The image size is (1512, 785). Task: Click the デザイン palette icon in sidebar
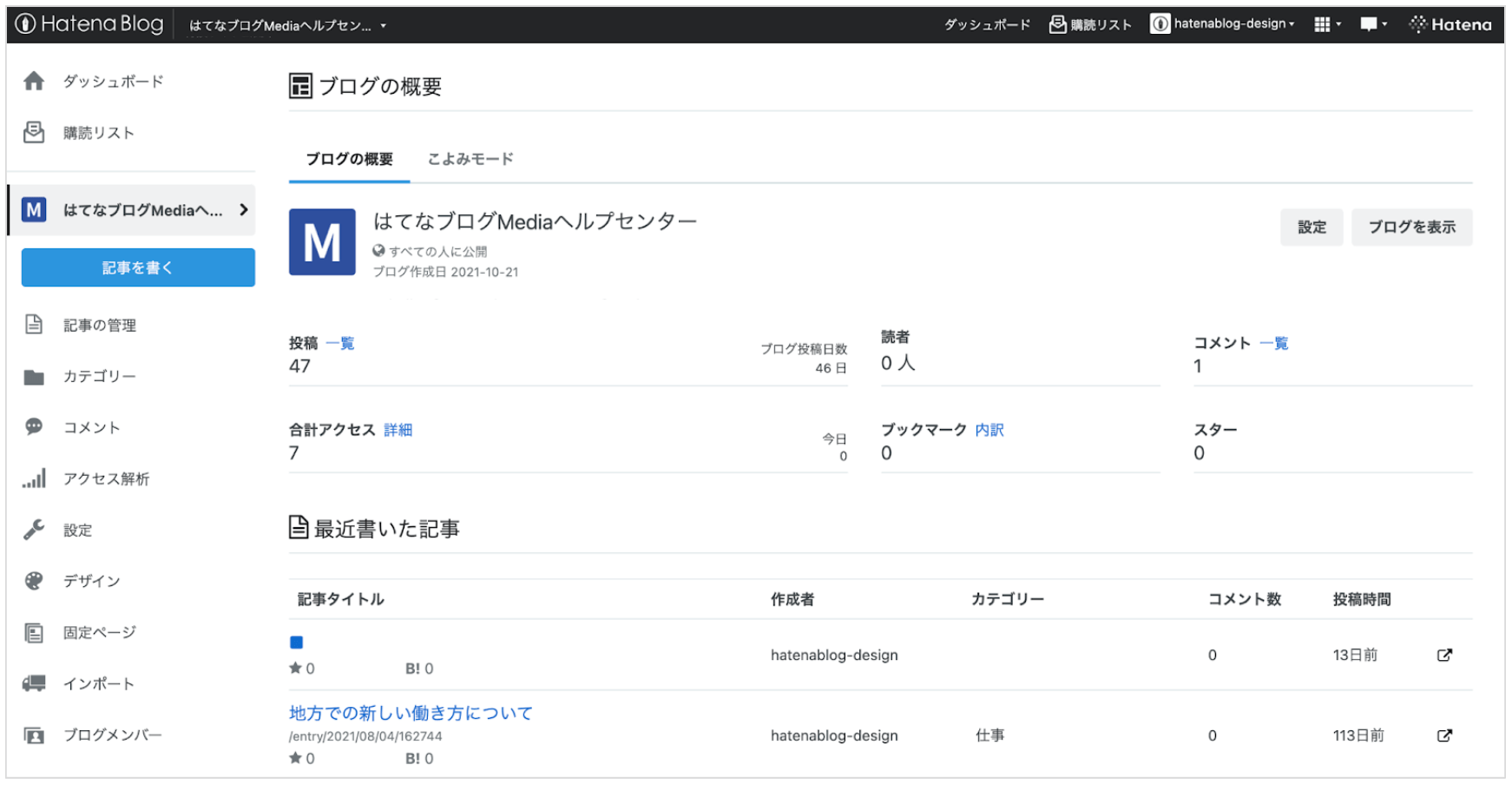click(34, 582)
